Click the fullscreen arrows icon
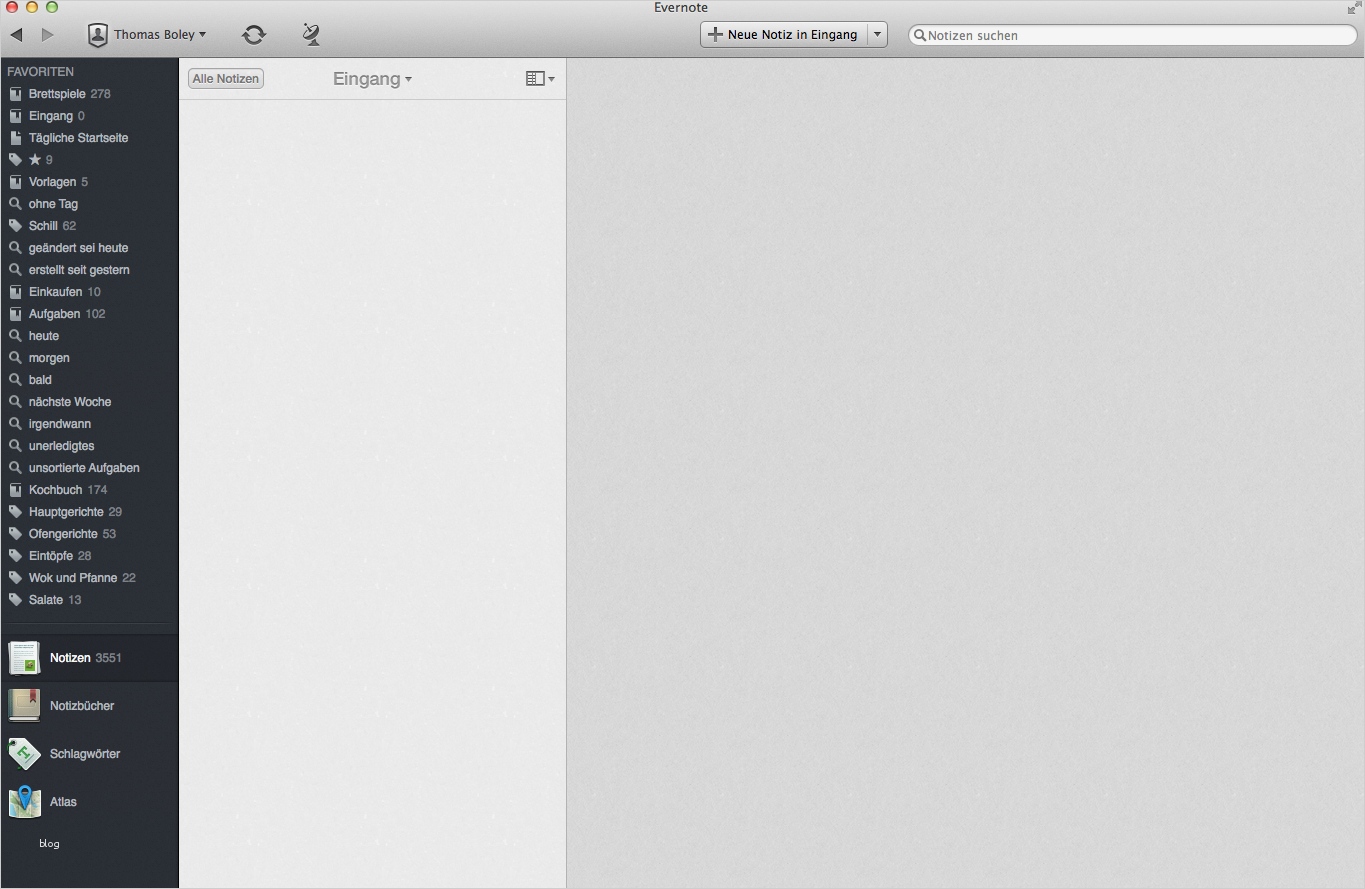Viewport: 1365px width, 889px height. (1354, 7)
